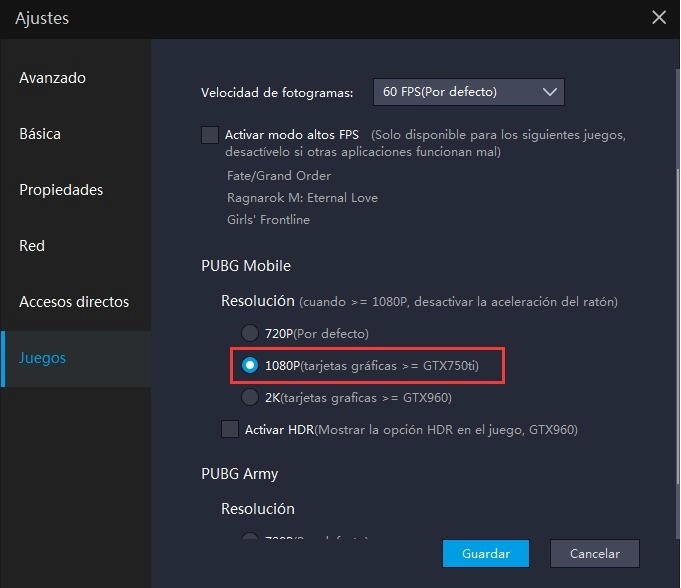681x588 pixels.
Task: Enable Activar modo altos FPS checkbox
Action: (210, 135)
